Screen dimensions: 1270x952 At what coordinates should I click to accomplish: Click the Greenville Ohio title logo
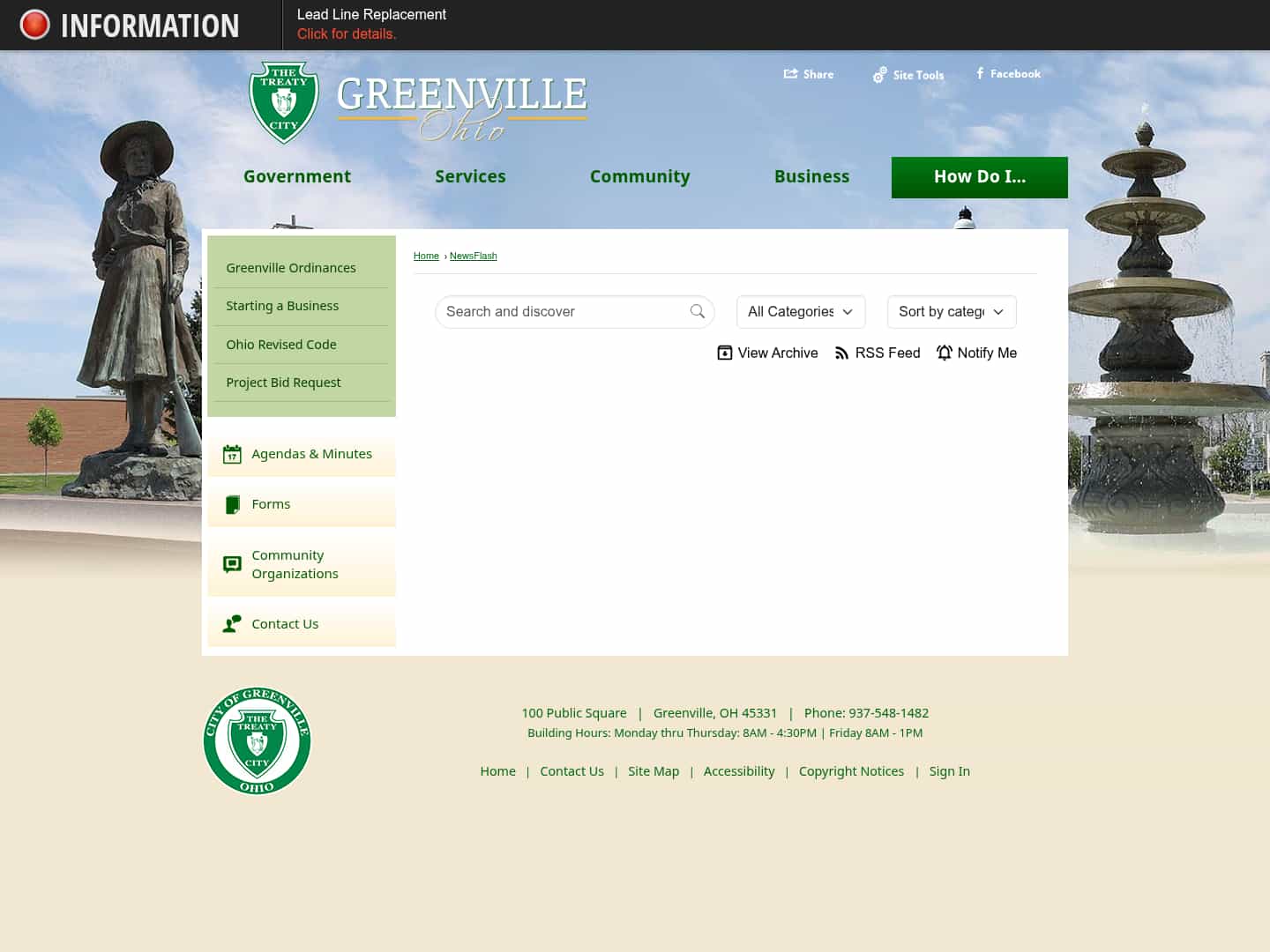tap(461, 108)
